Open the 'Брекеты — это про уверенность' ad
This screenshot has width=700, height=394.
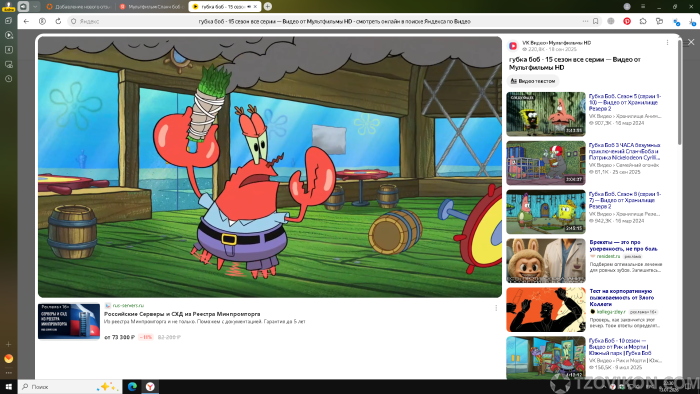pyautogui.click(x=624, y=245)
